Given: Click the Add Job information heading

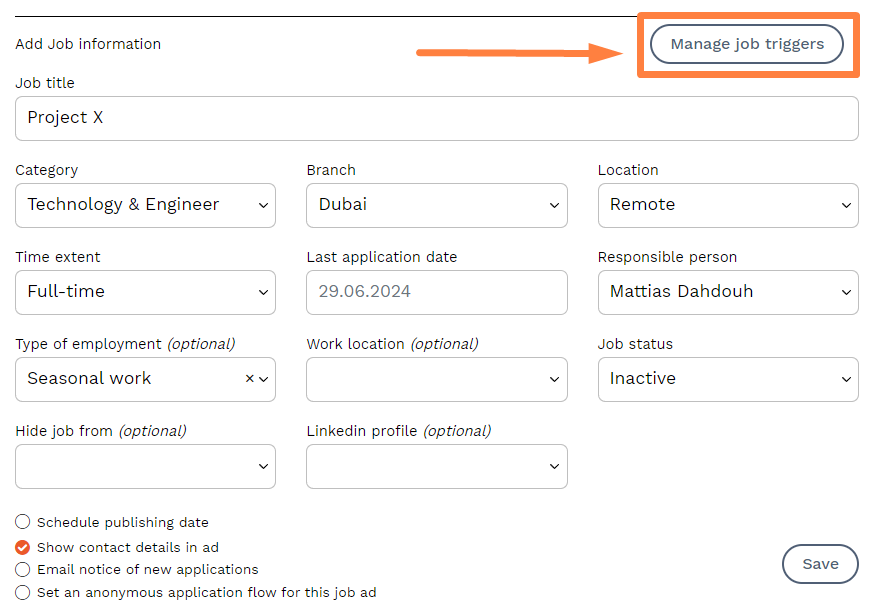Looking at the screenshot, I should (88, 44).
